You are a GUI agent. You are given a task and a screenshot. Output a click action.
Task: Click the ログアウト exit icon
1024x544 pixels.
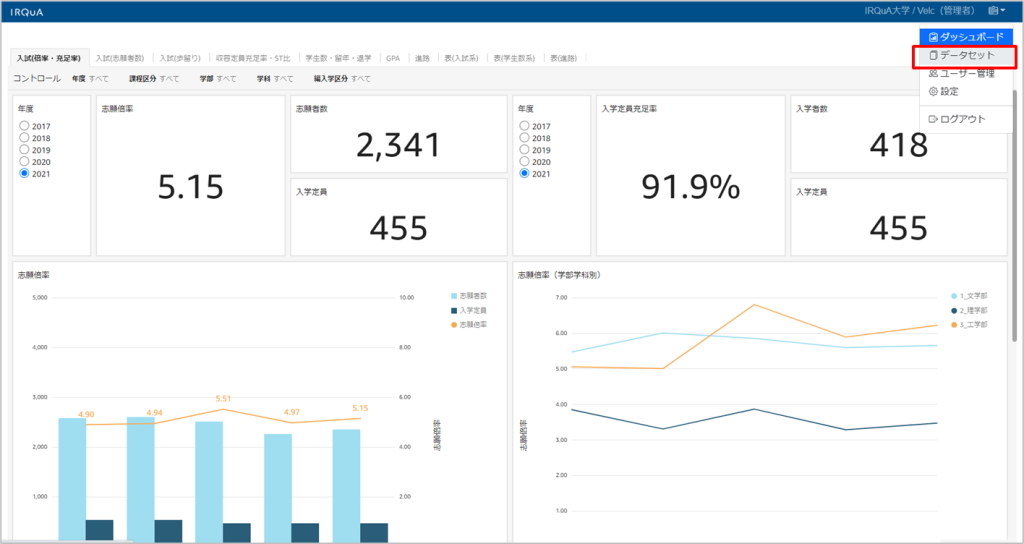933,119
